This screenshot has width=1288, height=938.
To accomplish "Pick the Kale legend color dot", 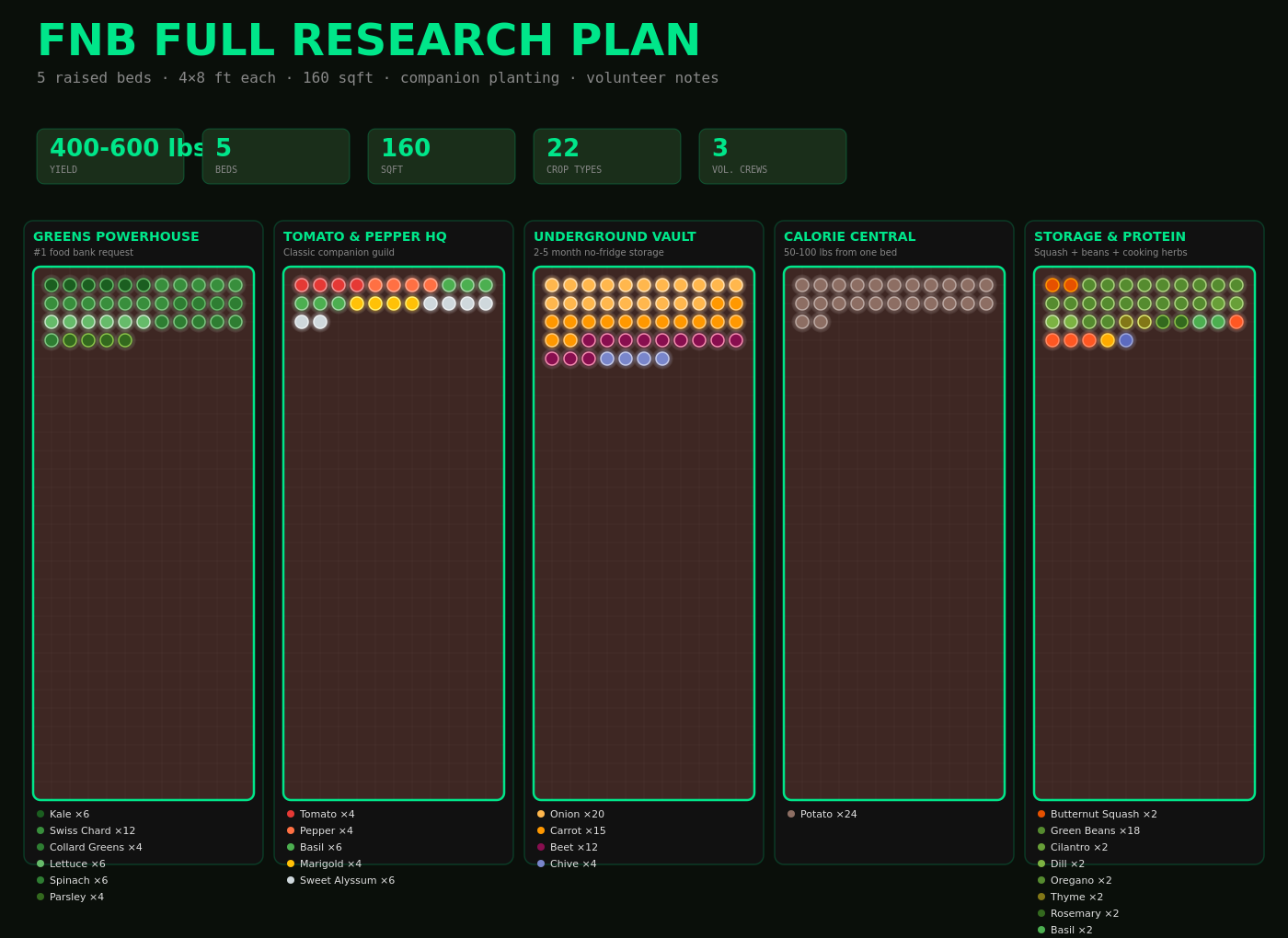I will click(x=40, y=814).
